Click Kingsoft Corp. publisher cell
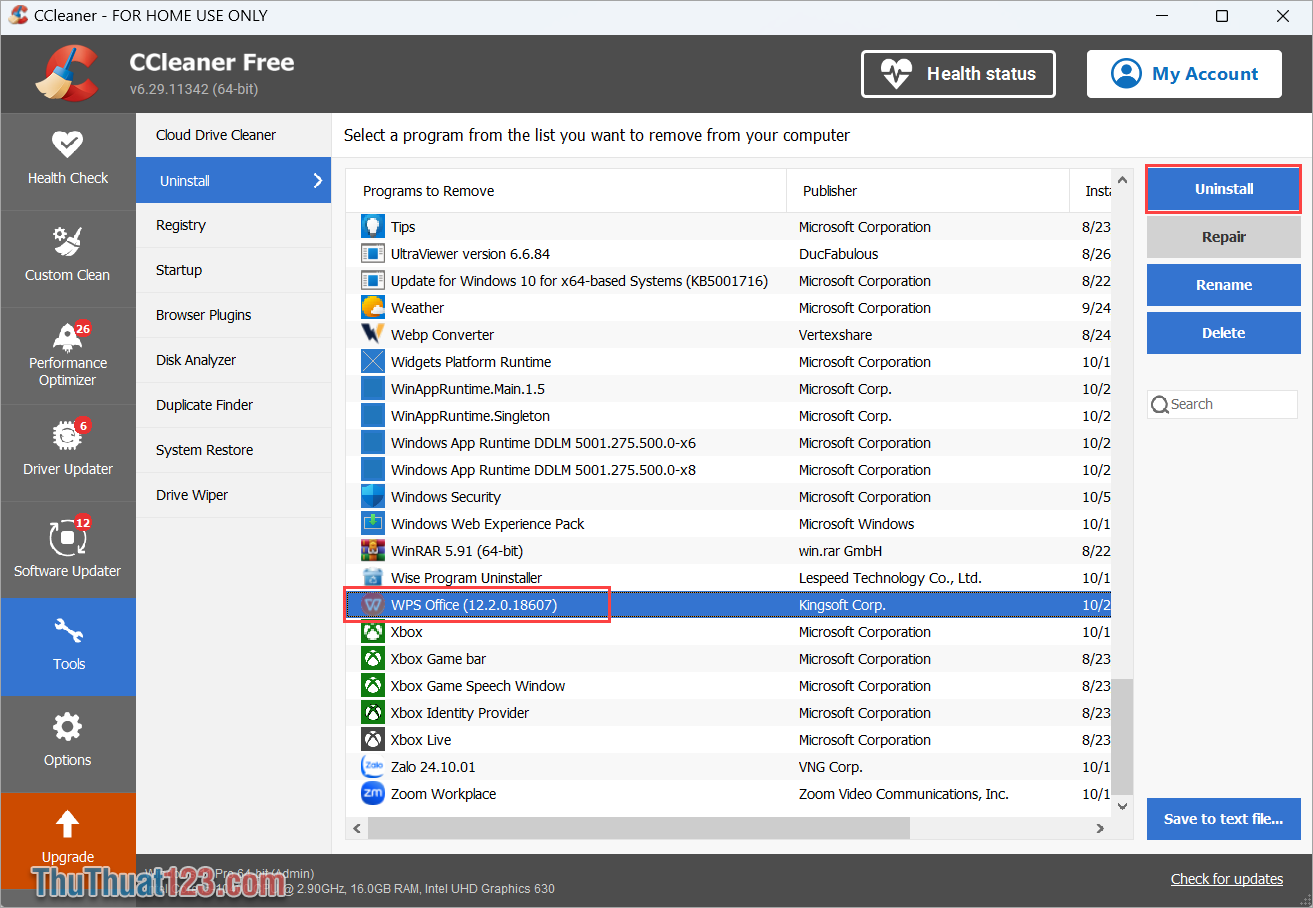Image resolution: width=1313 pixels, height=908 pixels. point(842,605)
